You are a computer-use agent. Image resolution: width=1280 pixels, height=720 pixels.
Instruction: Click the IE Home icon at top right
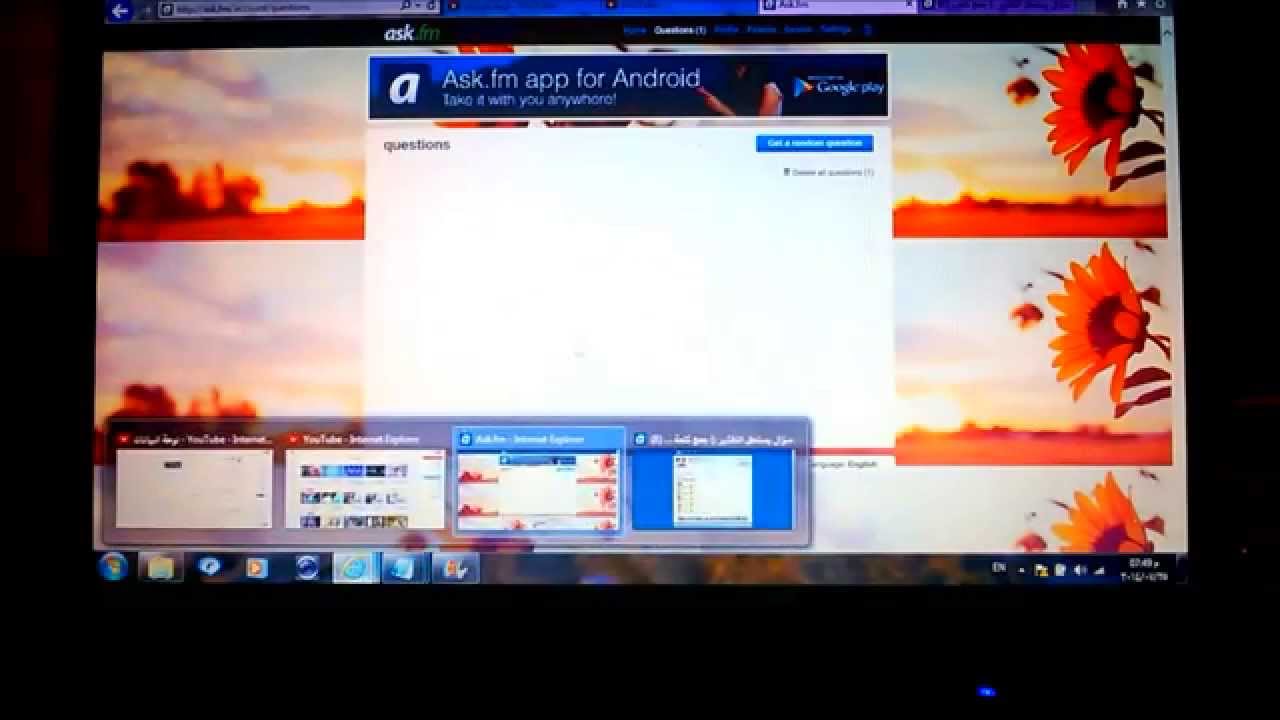tap(1120, 6)
